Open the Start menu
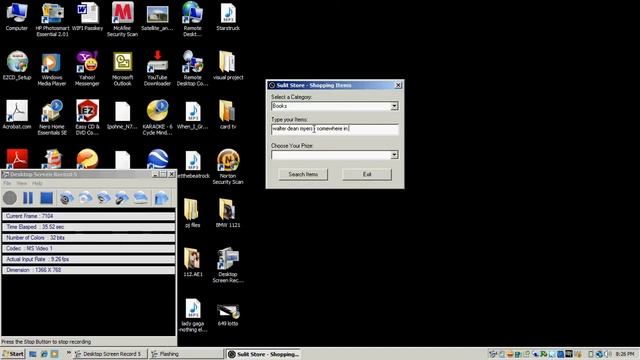 coord(13,354)
